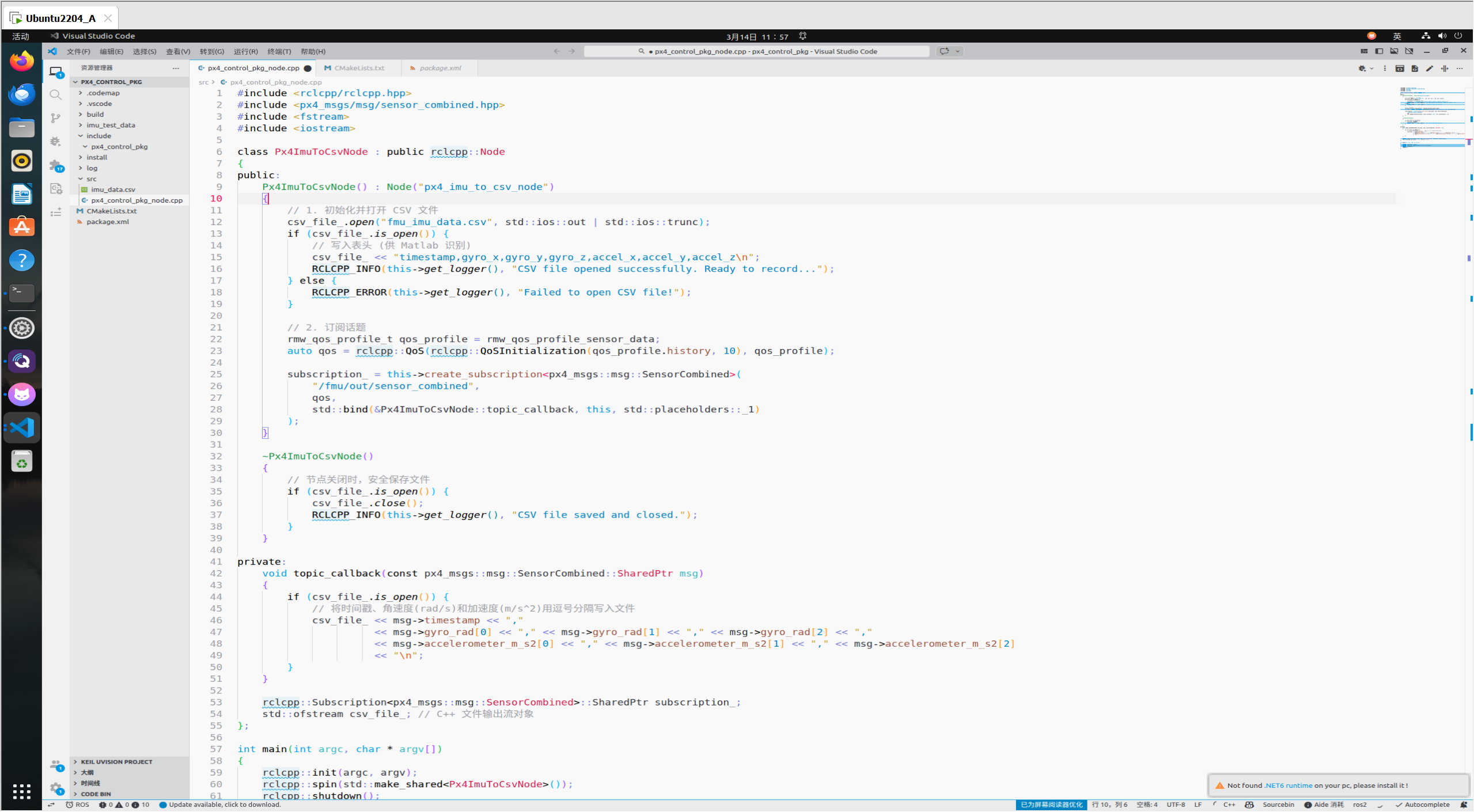Switch to the CMakeLists.txt tab
Viewport: 1474px width, 812px height.
pos(359,68)
